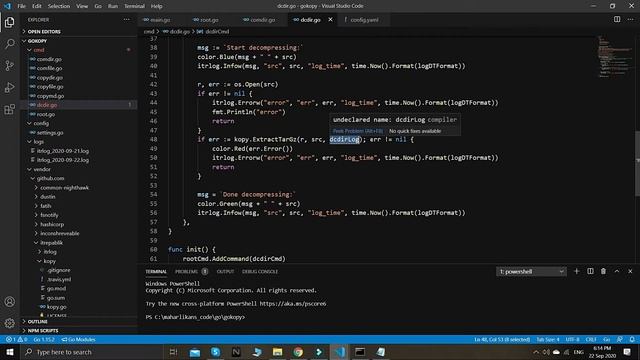640x360 pixels.
Task: Expand the OPEN EDITORS section
Action: [44, 31]
